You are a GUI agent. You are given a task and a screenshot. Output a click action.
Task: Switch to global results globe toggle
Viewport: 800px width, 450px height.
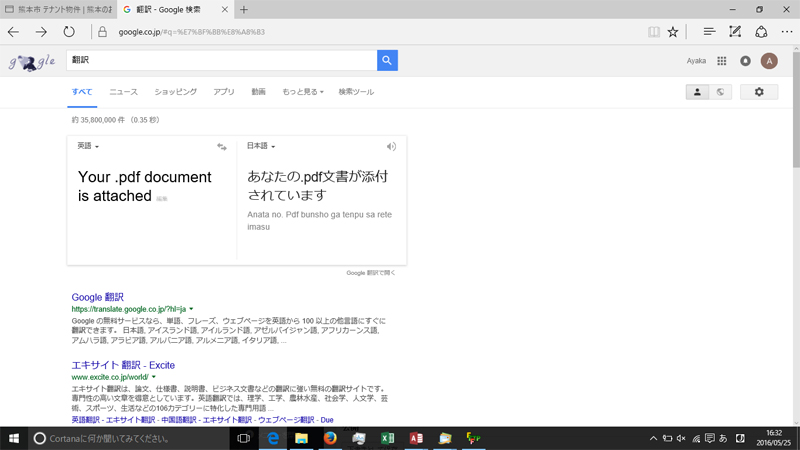click(x=720, y=92)
